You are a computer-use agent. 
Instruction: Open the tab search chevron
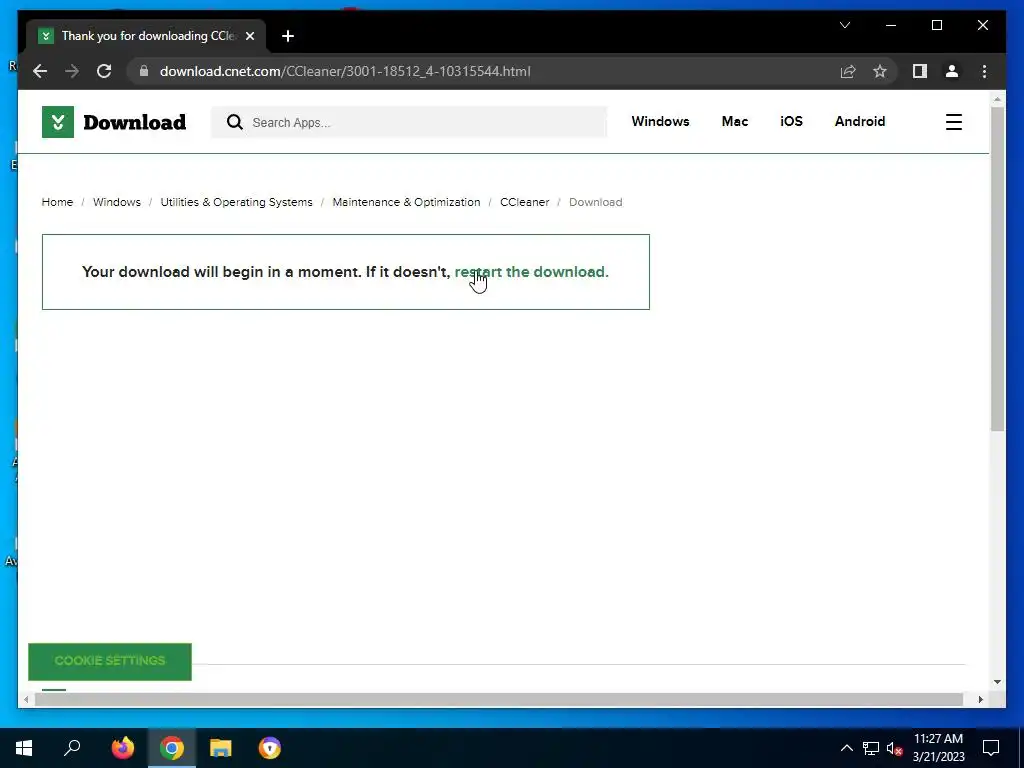pos(844,25)
